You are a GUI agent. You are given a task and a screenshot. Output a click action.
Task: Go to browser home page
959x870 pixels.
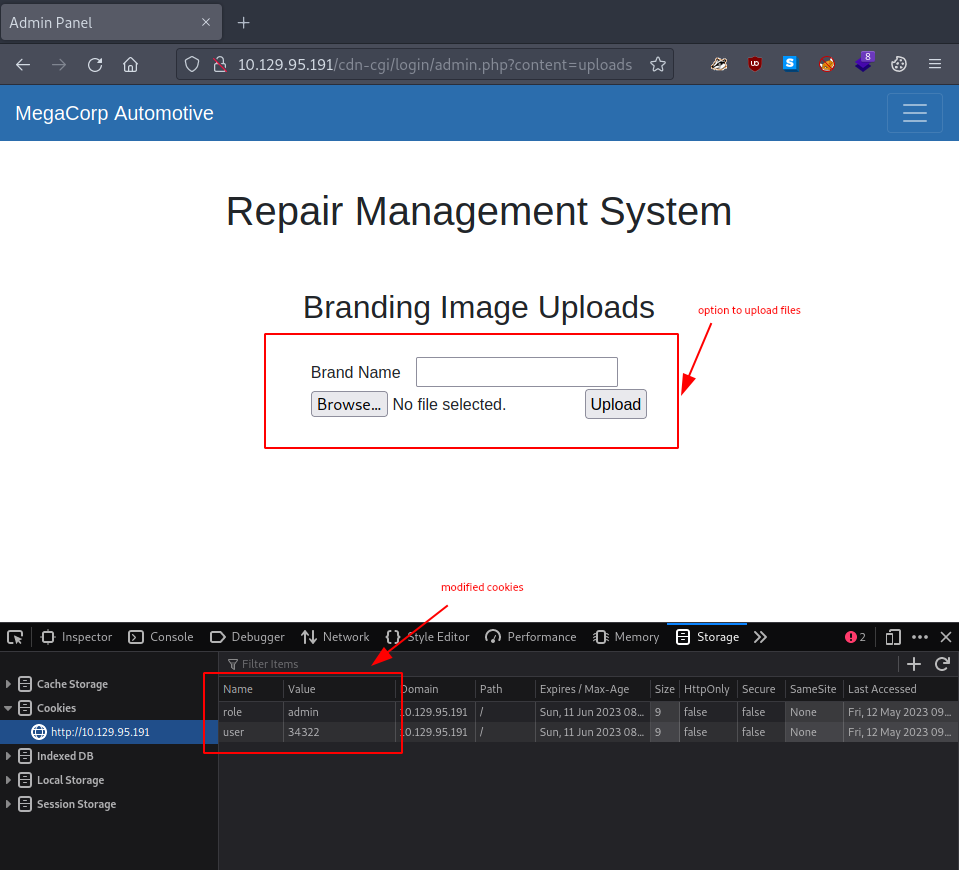(x=130, y=64)
